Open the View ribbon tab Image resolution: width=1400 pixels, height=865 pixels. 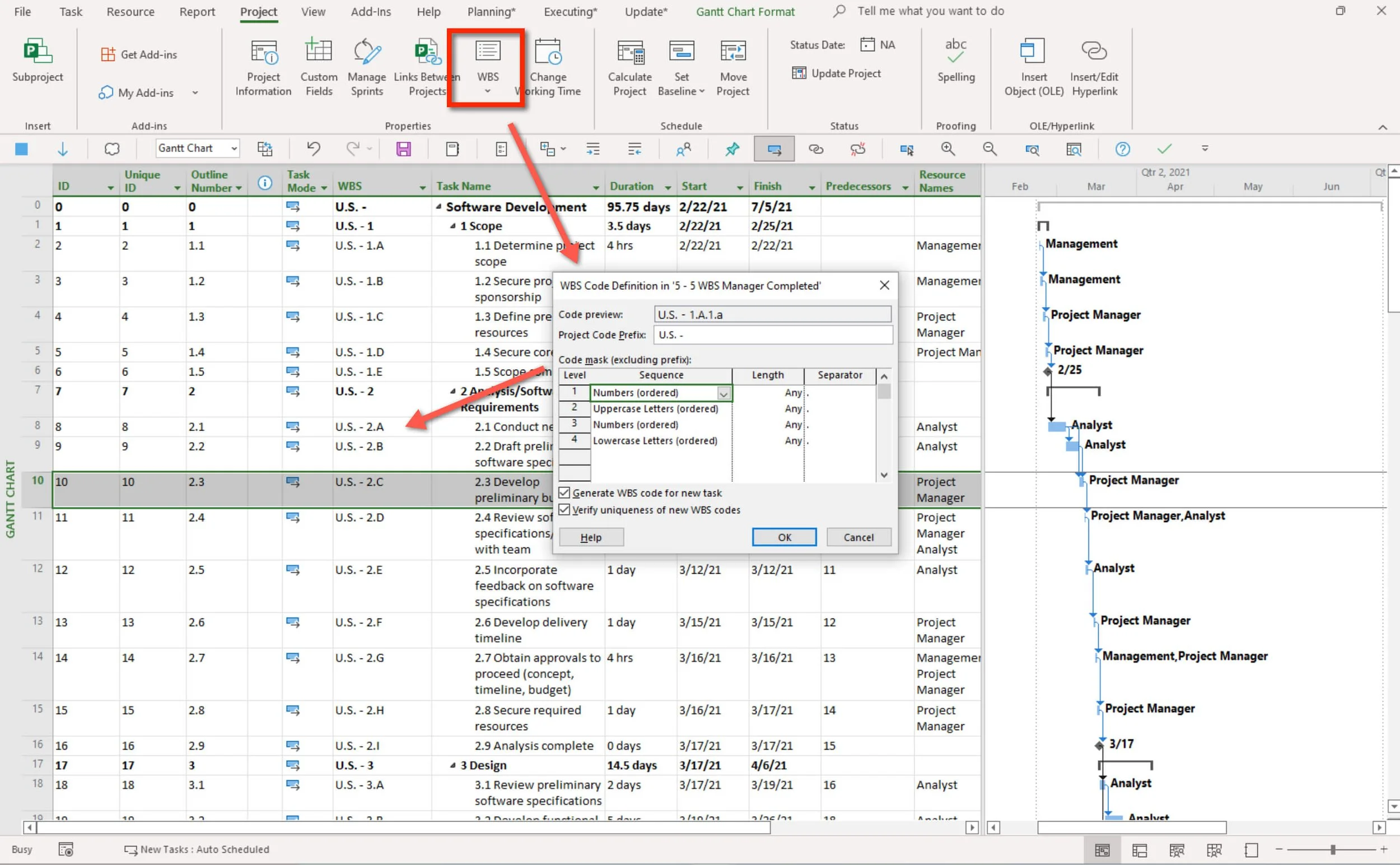[x=313, y=11]
